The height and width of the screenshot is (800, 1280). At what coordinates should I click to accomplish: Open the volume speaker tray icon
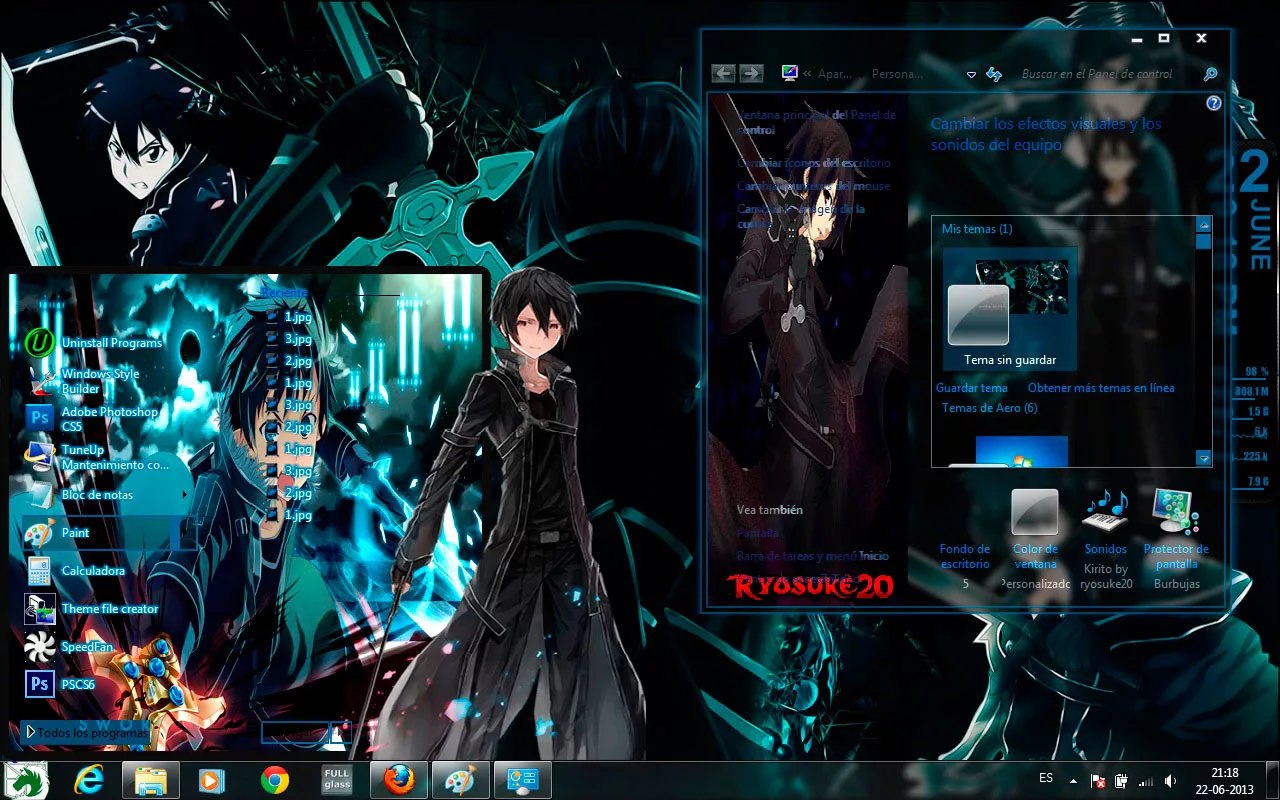pyautogui.click(x=1169, y=780)
